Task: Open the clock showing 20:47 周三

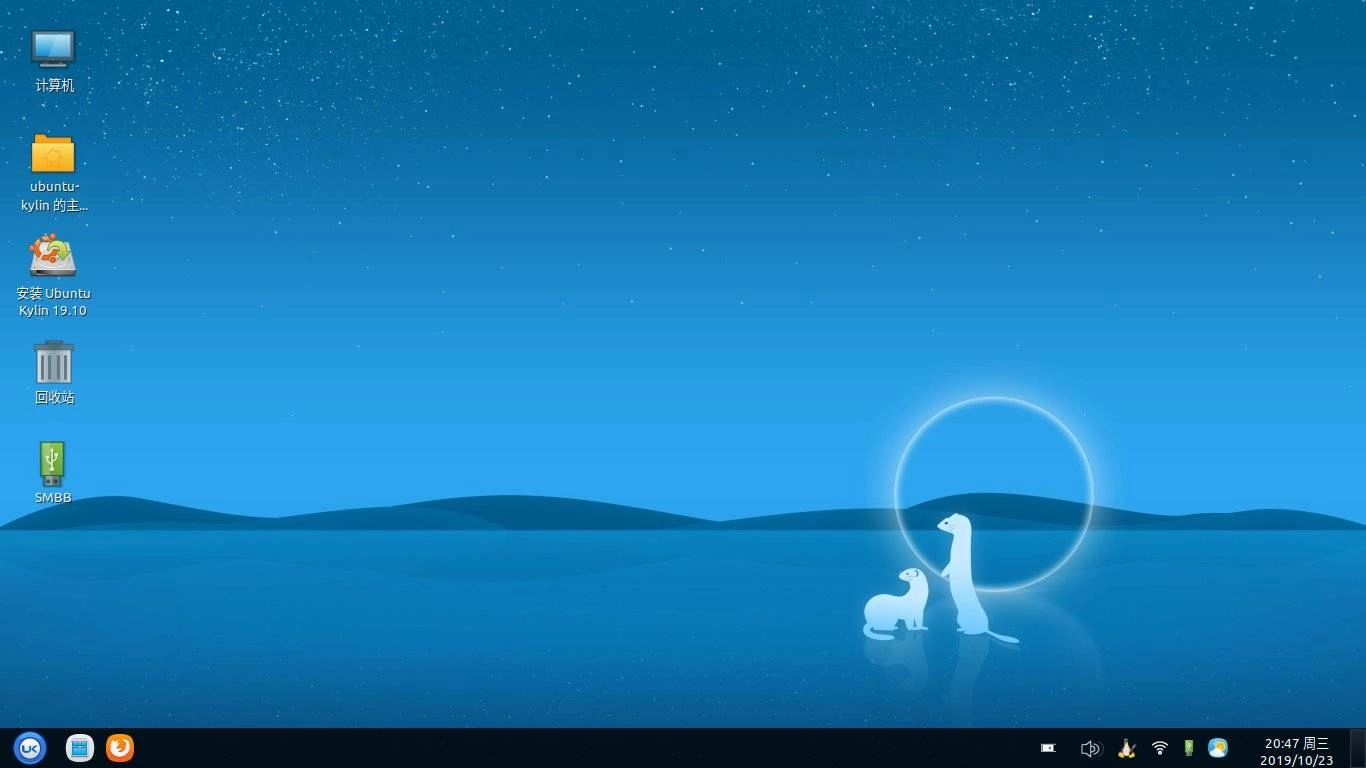Action: [x=1296, y=751]
